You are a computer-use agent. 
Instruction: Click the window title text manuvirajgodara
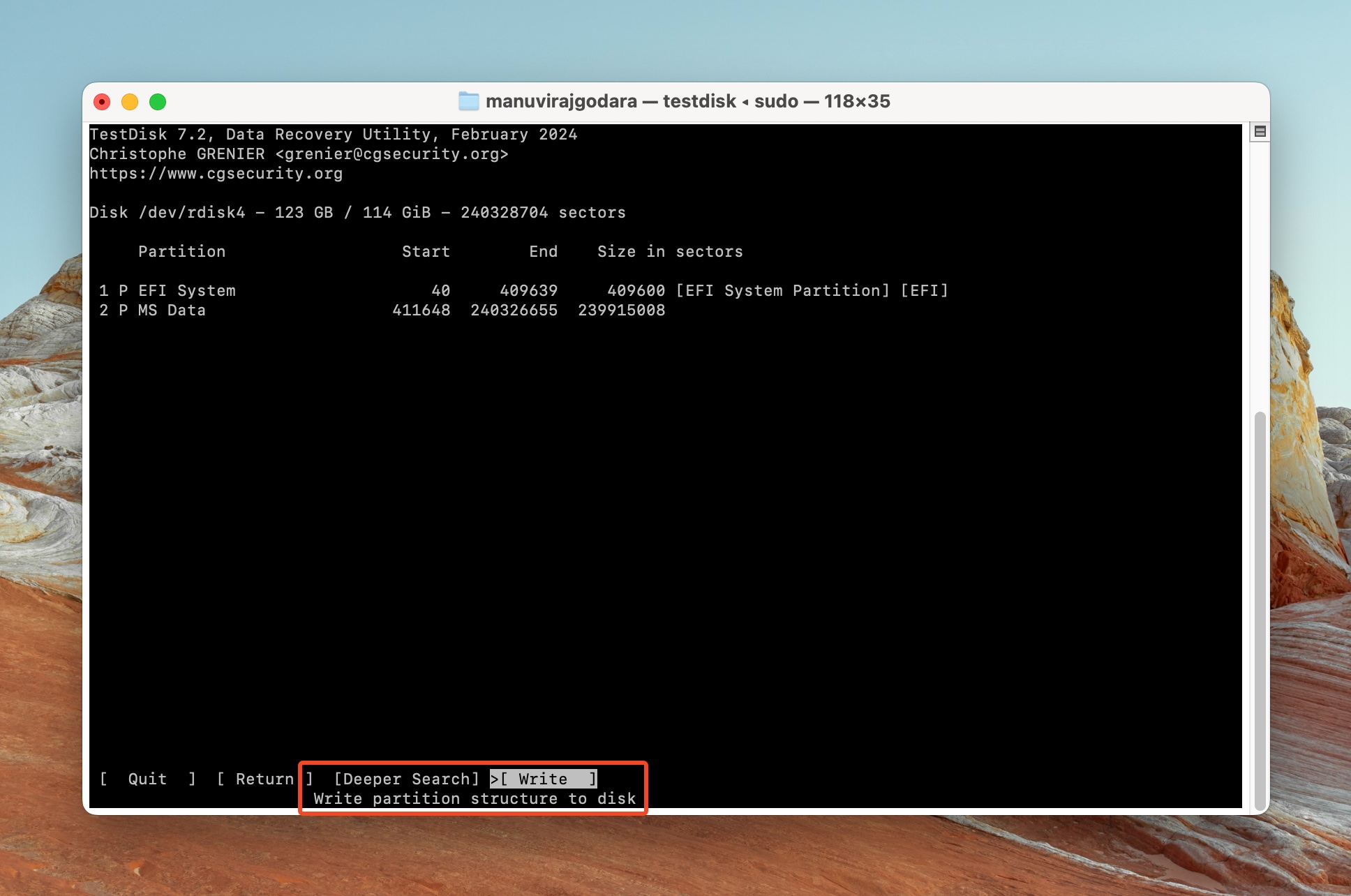561,101
